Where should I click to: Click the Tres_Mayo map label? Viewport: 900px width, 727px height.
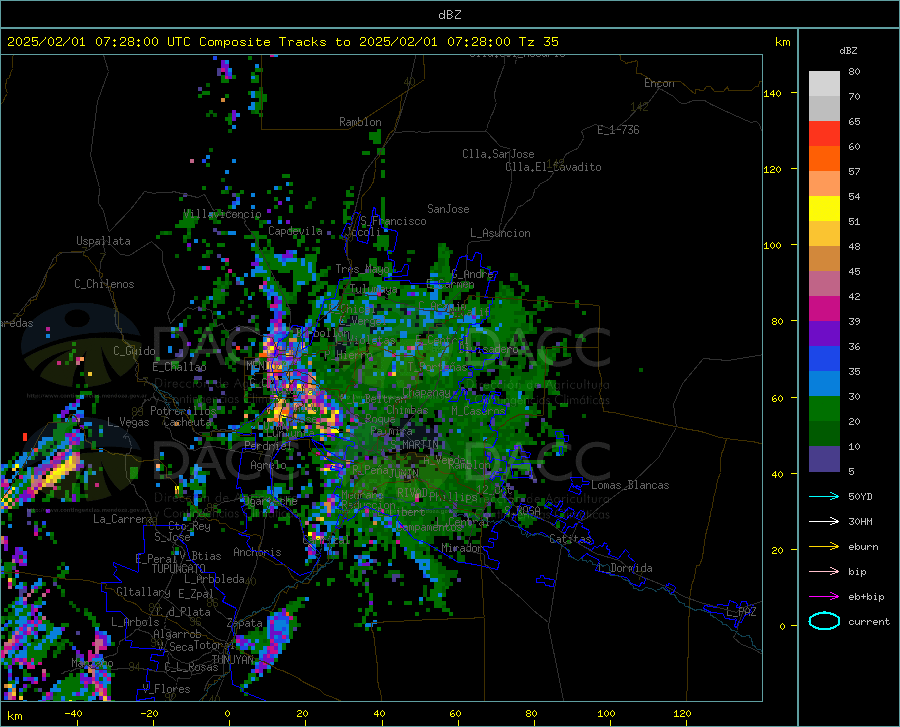pyautogui.click(x=362, y=269)
